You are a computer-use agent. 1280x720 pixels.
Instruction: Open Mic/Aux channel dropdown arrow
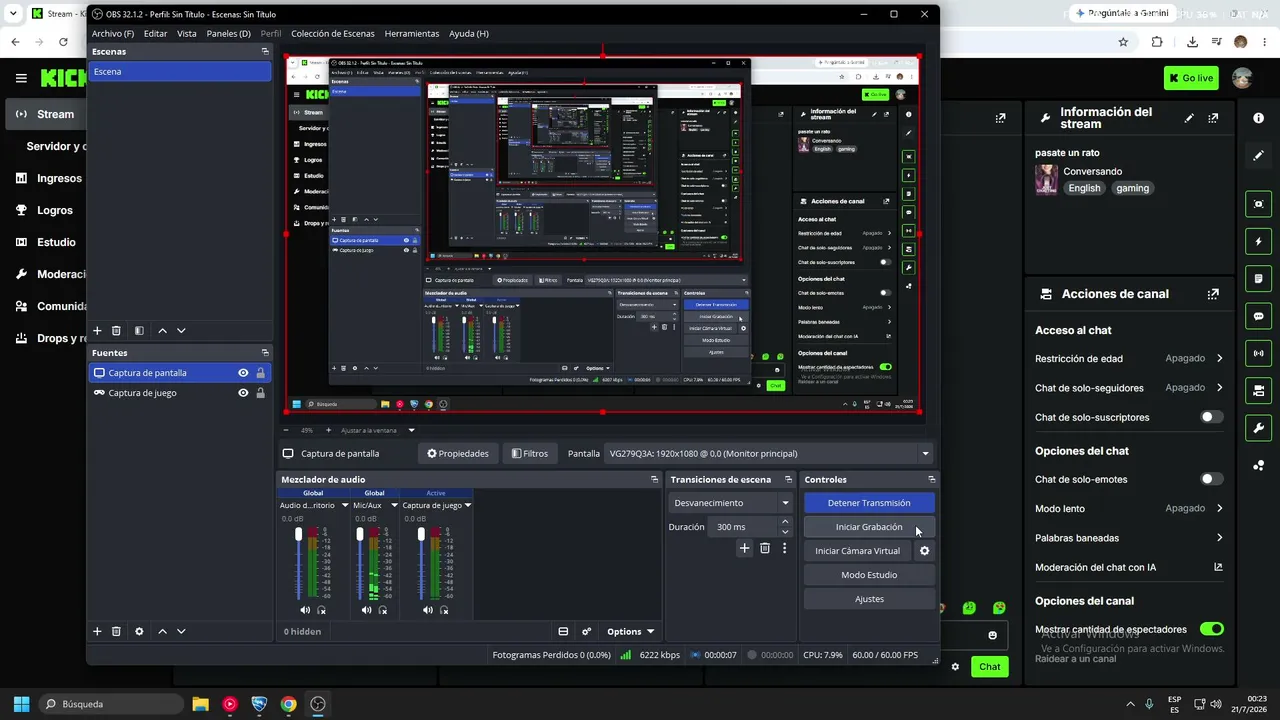394,505
